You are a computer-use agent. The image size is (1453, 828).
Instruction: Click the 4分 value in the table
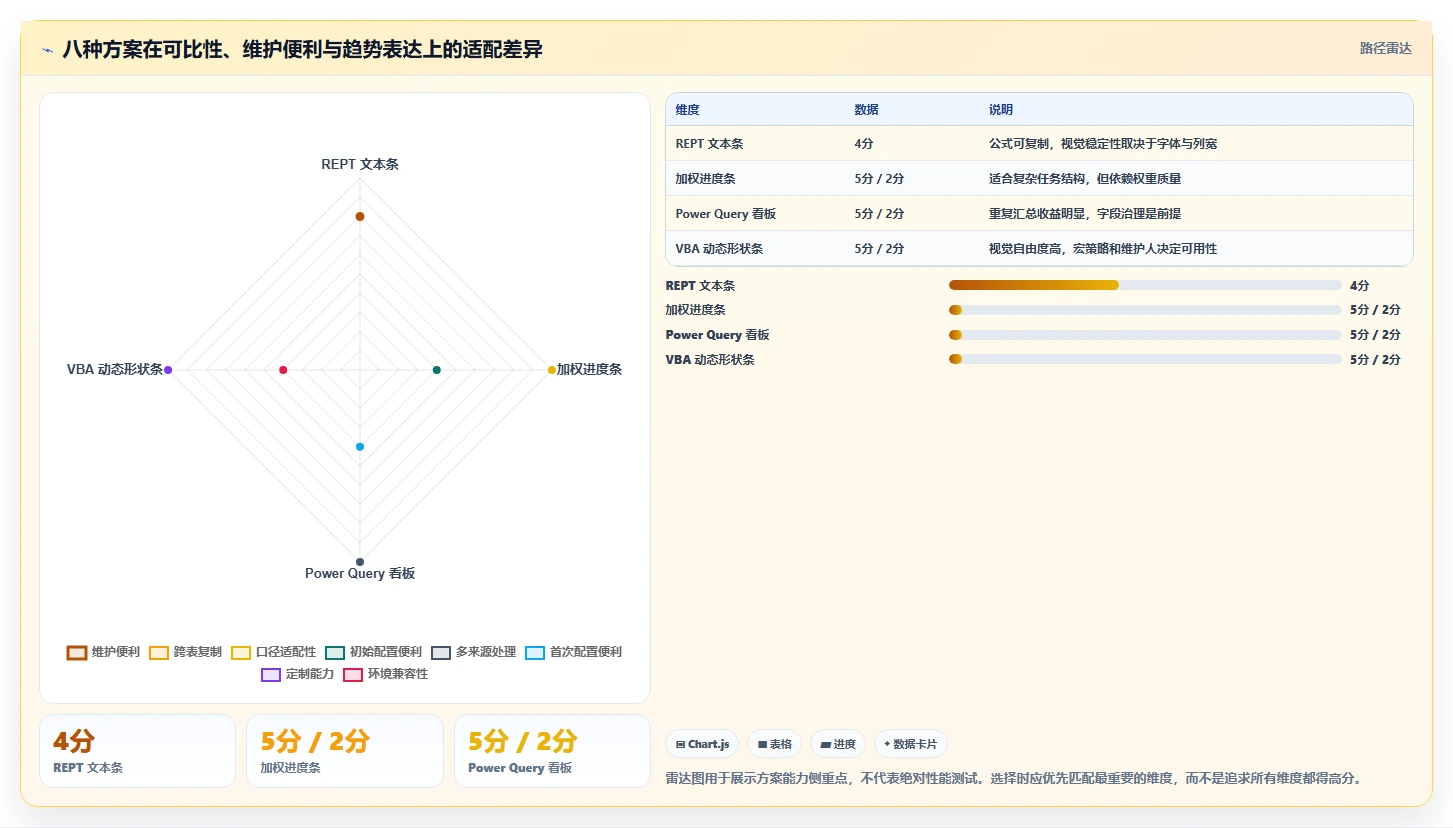click(864, 144)
